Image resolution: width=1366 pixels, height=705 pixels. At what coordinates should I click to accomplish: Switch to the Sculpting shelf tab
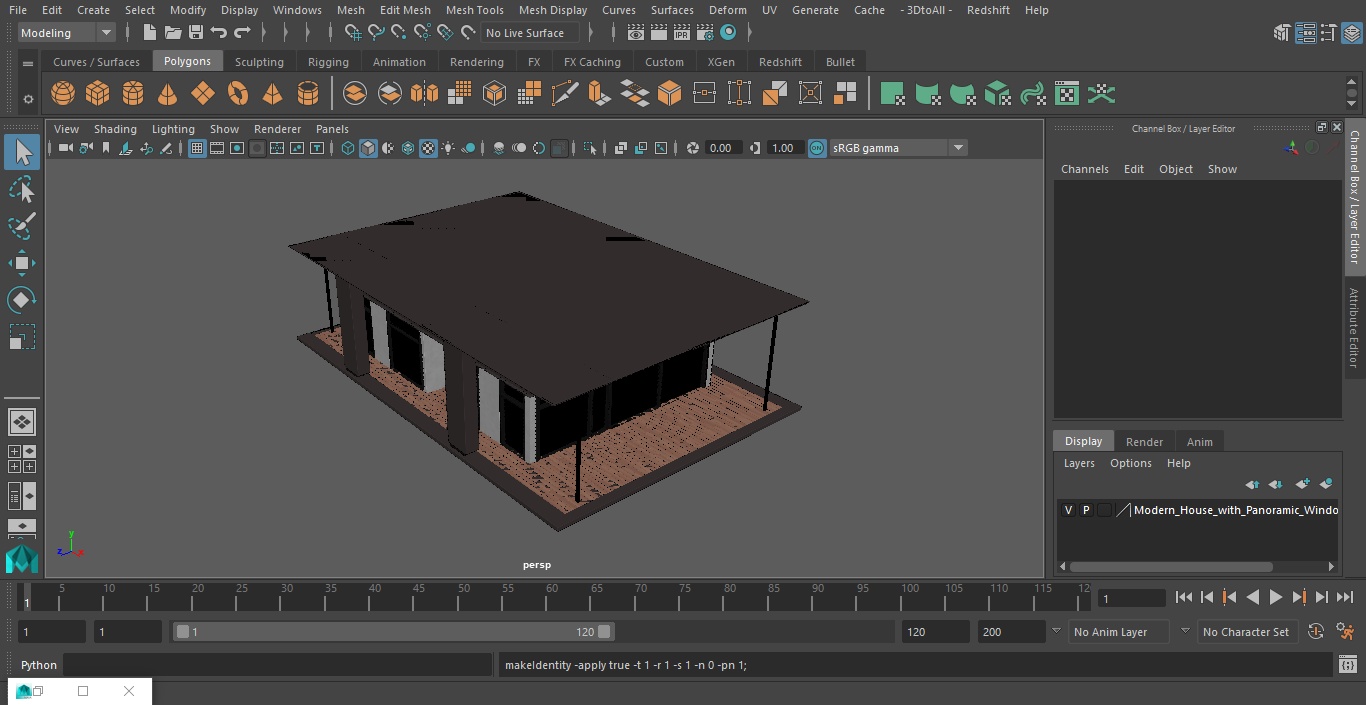point(259,62)
